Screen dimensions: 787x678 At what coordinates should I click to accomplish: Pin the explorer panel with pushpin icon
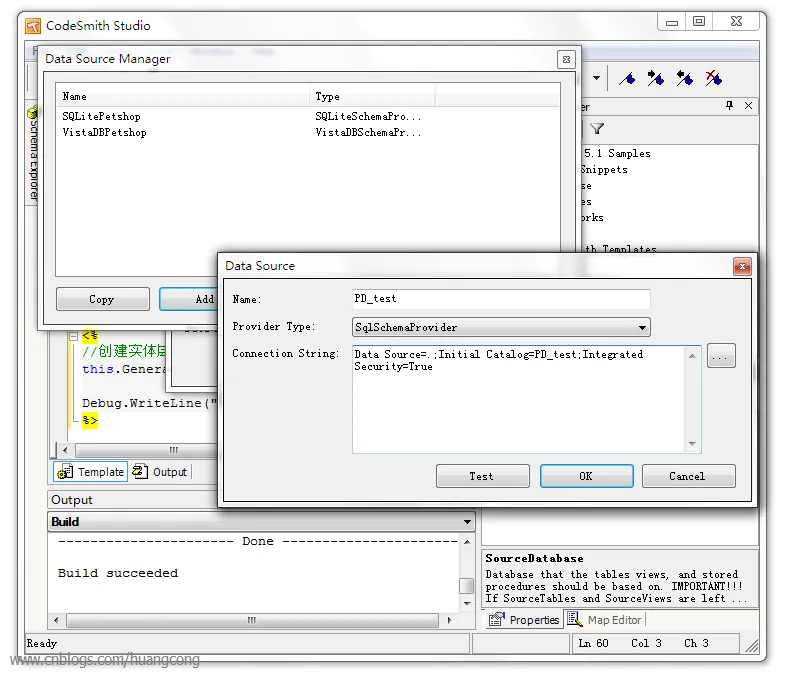[730, 106]
